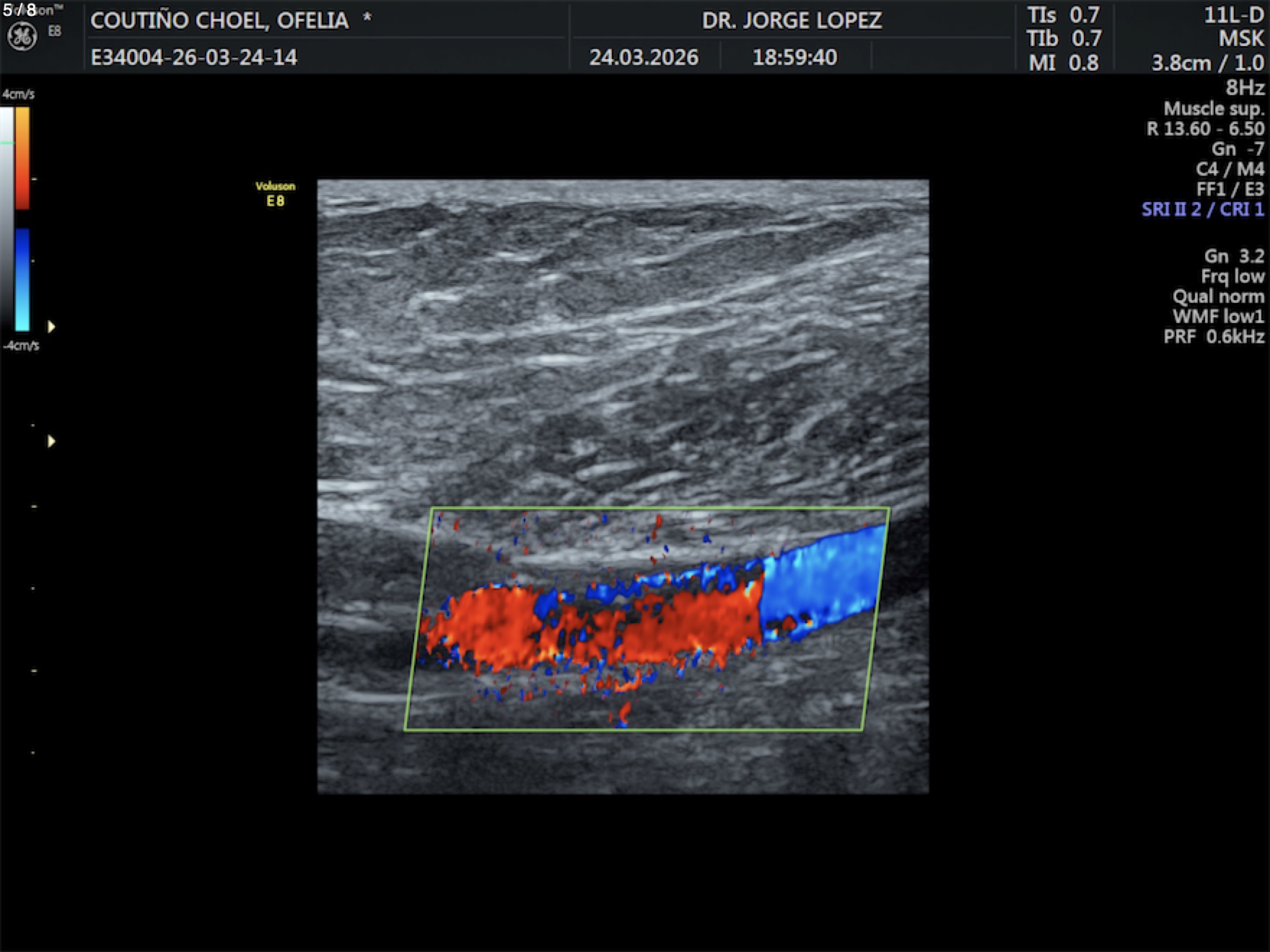Click the red portion of color velocity bar

coord(22,159)
